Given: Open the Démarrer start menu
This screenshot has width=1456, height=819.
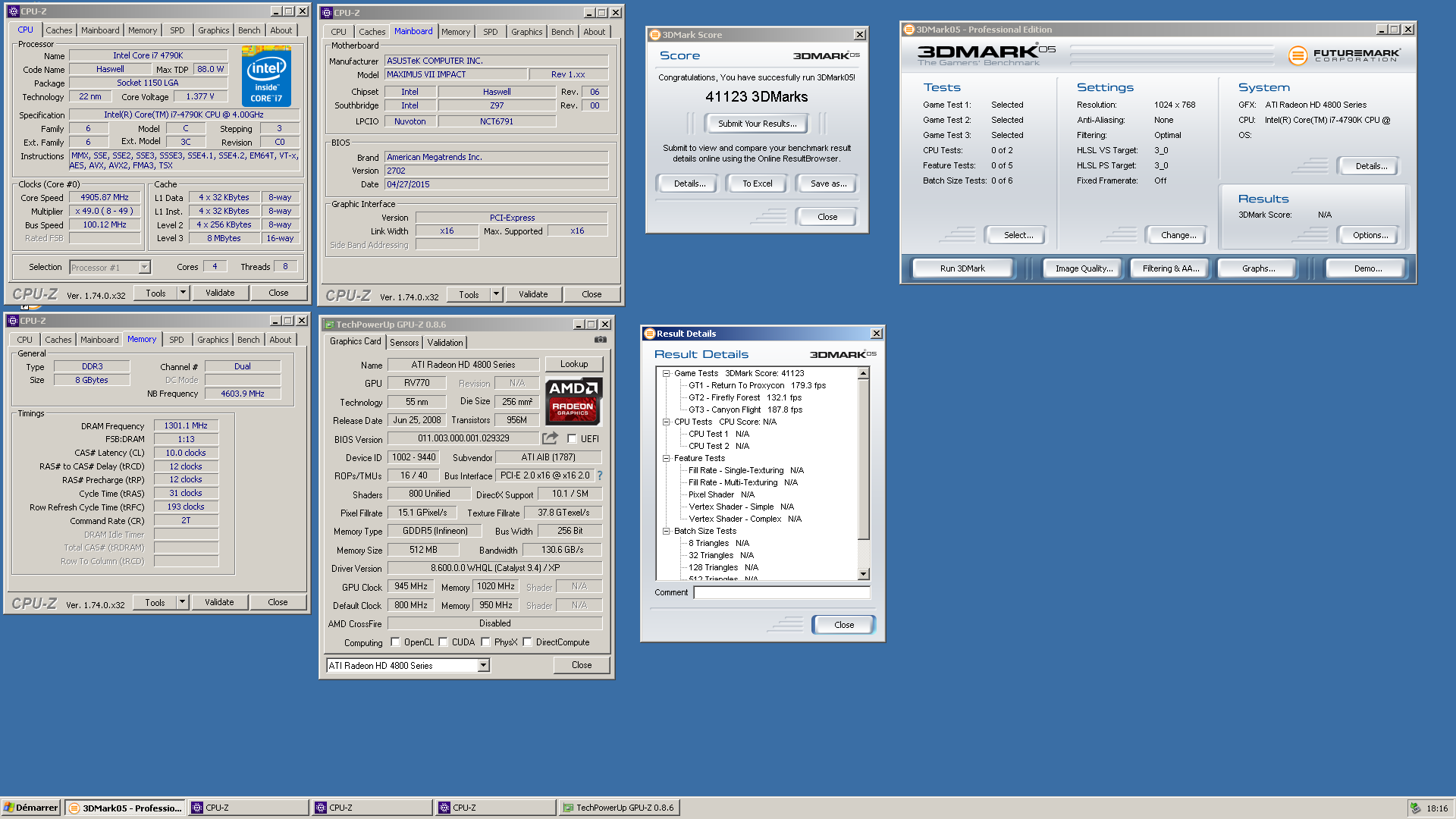Looking at the screenshot, I should coord(31,808).
